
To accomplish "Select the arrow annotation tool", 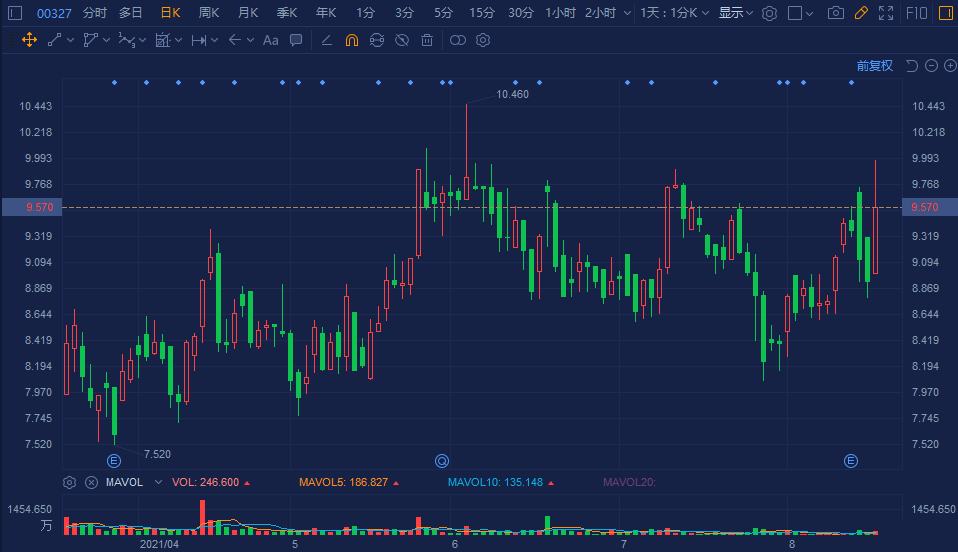I will (x=235, y=40).
